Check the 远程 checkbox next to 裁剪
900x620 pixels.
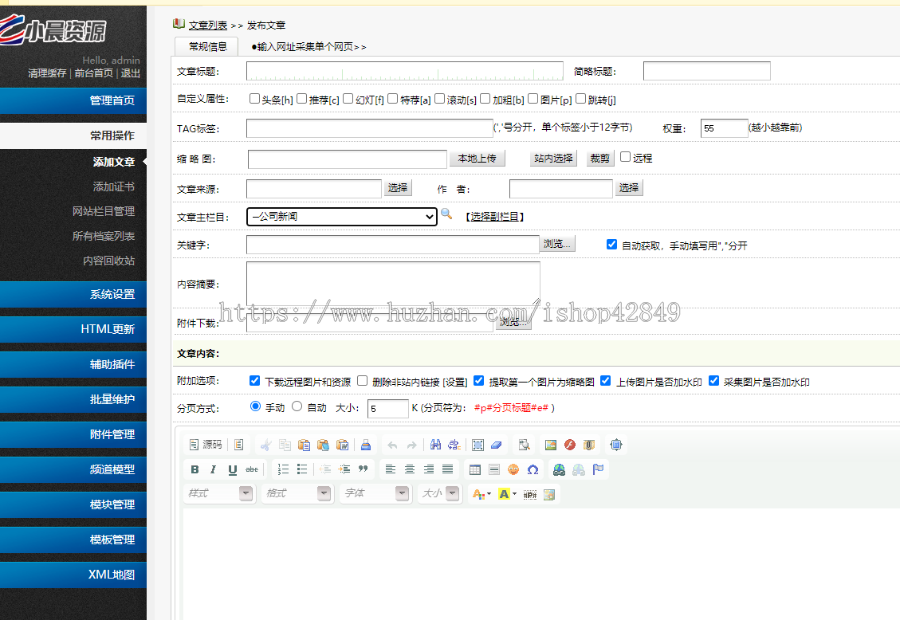(x=626, y=157)
